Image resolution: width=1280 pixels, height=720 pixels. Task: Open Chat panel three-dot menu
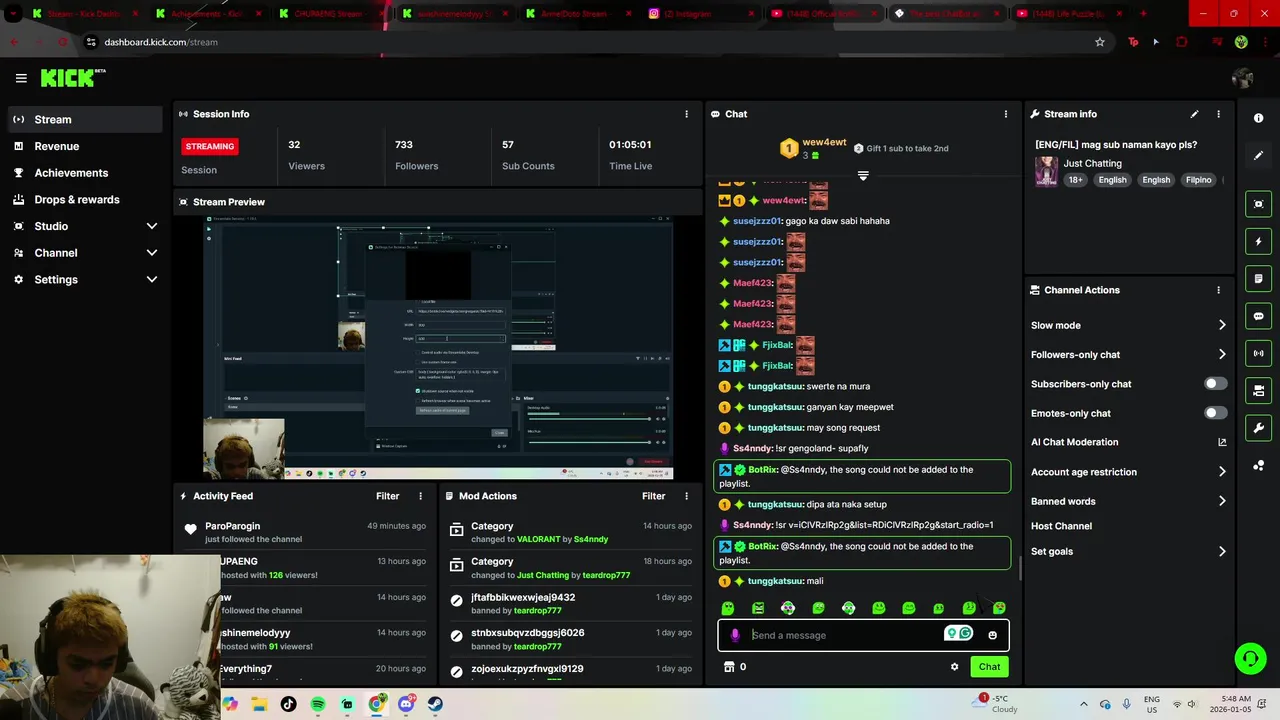1006,114
